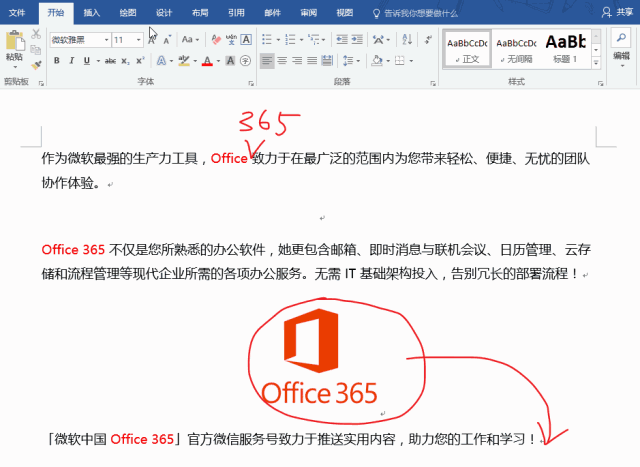
Task: Expand borders dropdown arrow
Action: pos(411,61)
